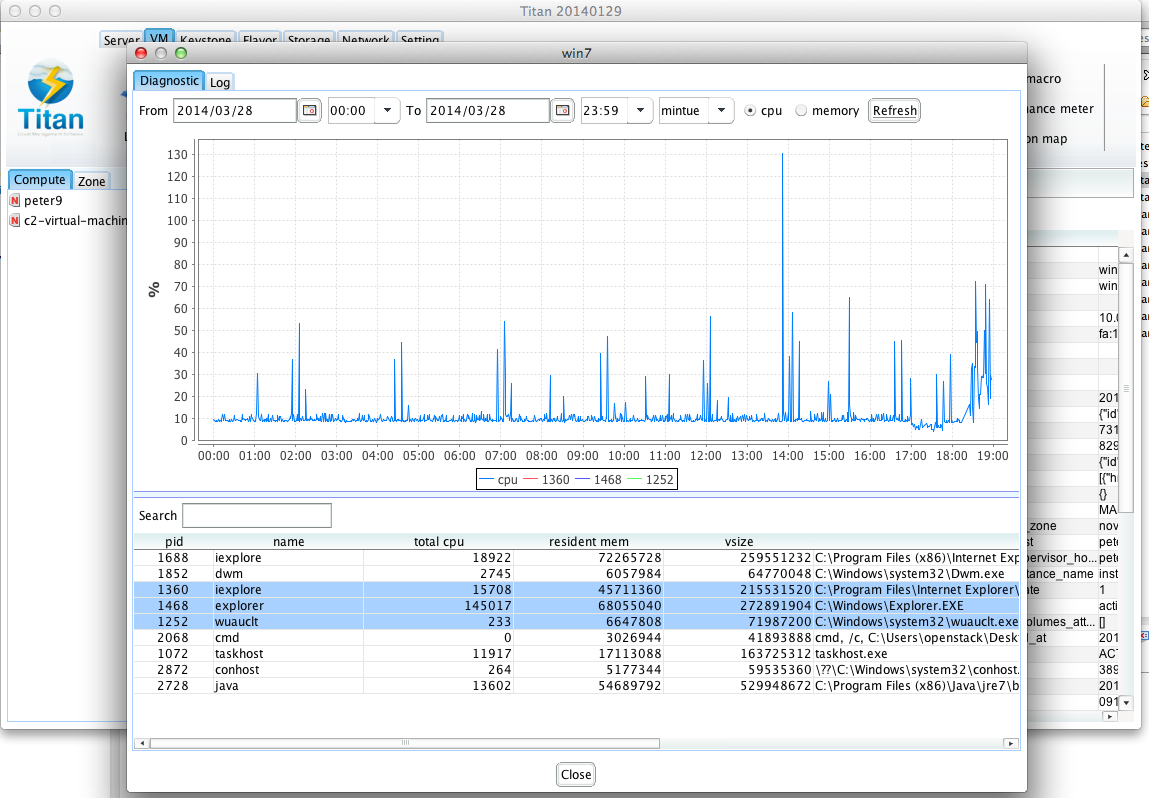
Task: Click the right arrow of the table's horizontal scrollbar
Action: point(1011,743)
